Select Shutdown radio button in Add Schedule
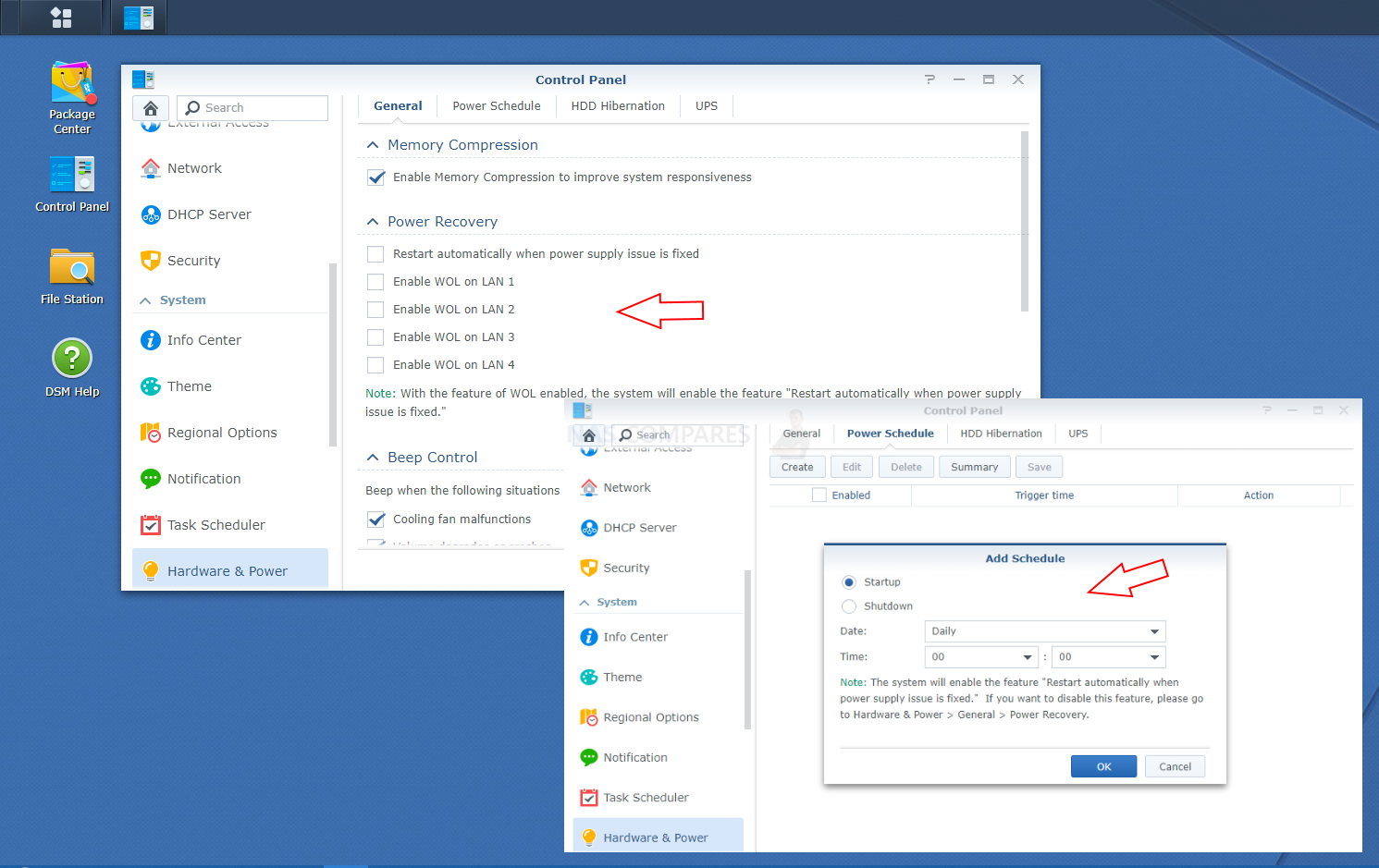The width and height of the screenshot is (1379, 868). (849, 606)
